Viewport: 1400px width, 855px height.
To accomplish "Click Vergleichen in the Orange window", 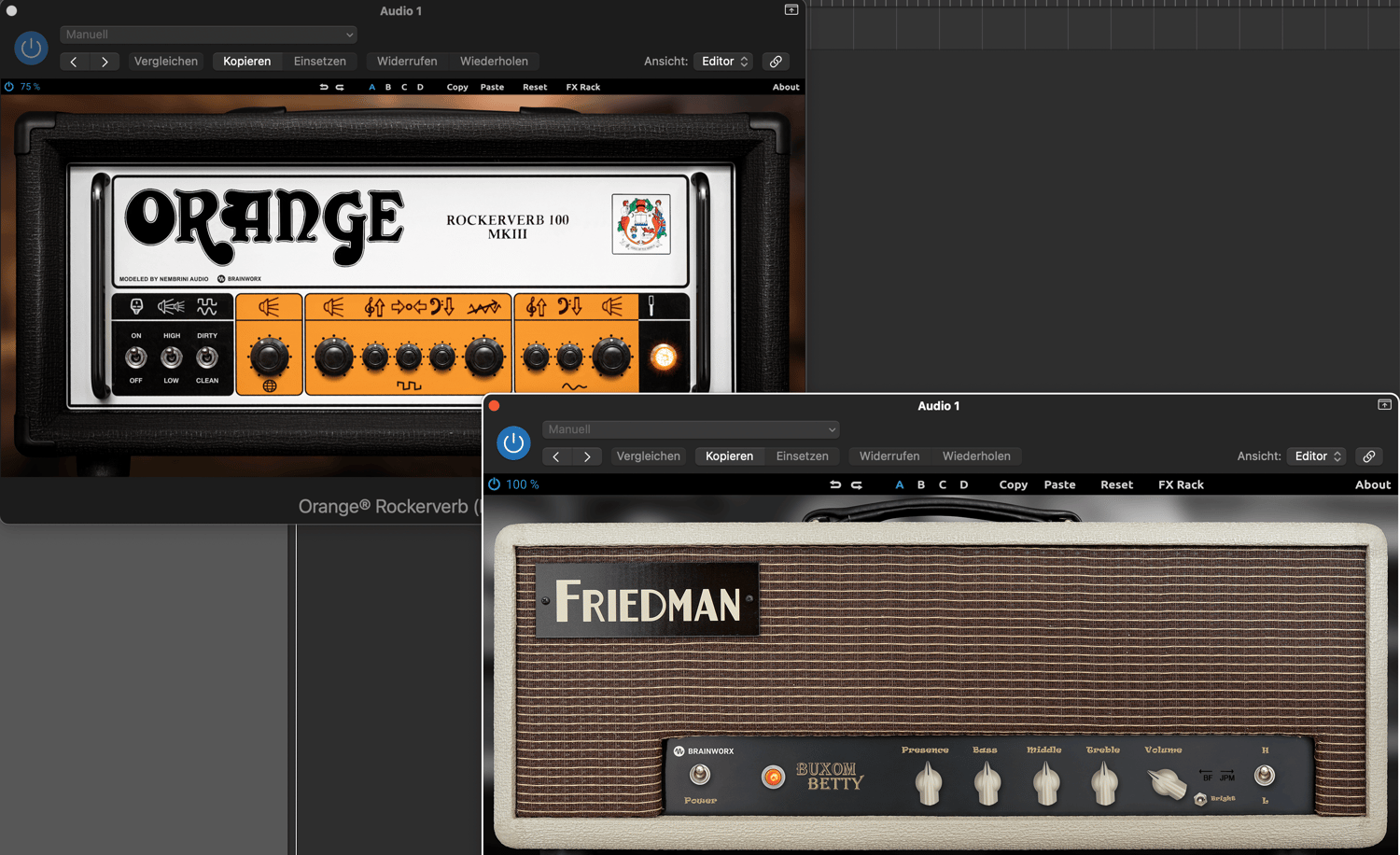I will tap(166, 62).
